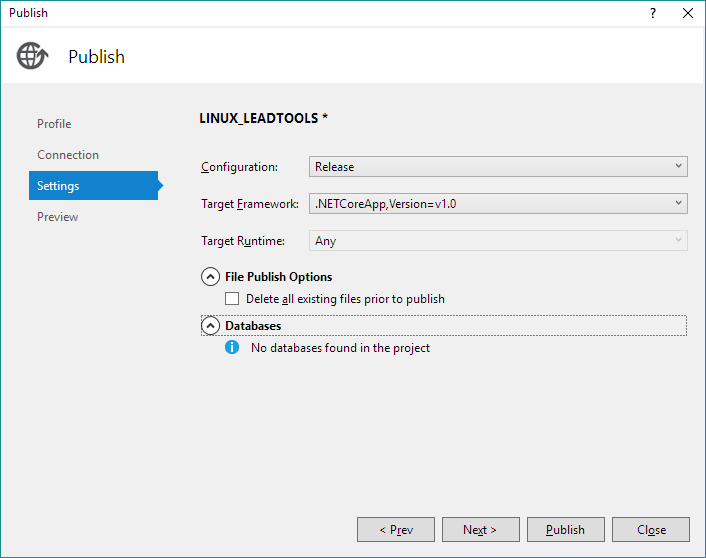
Task: Switch to the Profile step
Action: click(x=54, y=124)
